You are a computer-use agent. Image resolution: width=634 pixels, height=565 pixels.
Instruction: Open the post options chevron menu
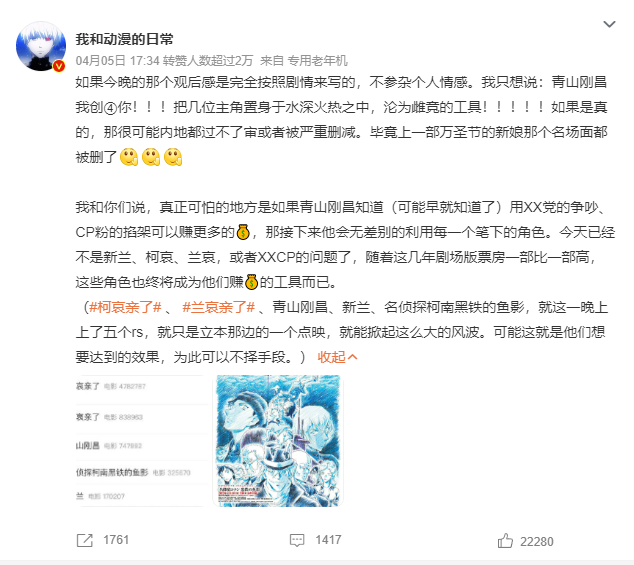pyautogui.click(x=609, y=24)
